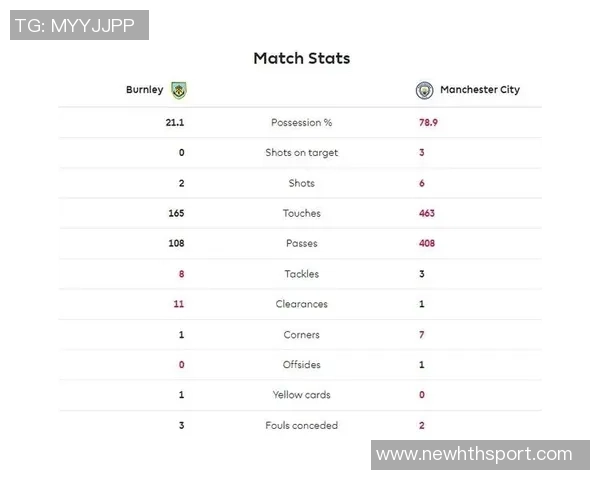Click Manchester City's 463 touches value

point(427,213)
